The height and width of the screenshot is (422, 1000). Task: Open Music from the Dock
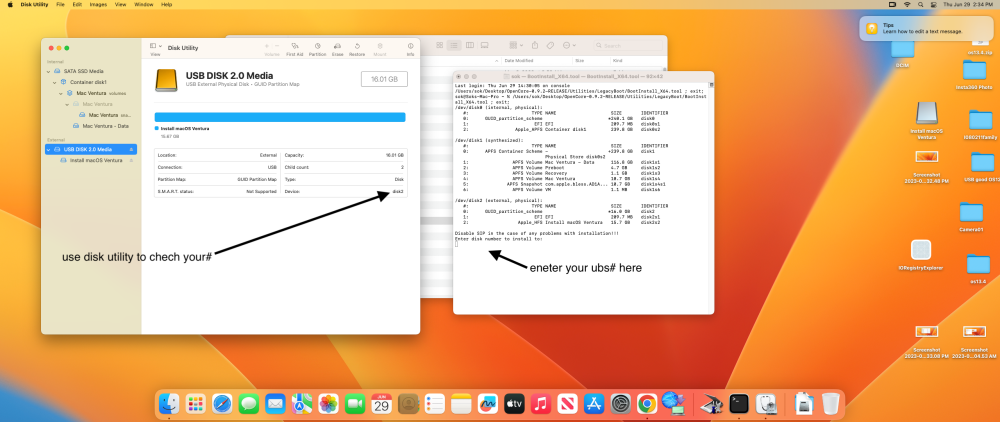point(541,404)
